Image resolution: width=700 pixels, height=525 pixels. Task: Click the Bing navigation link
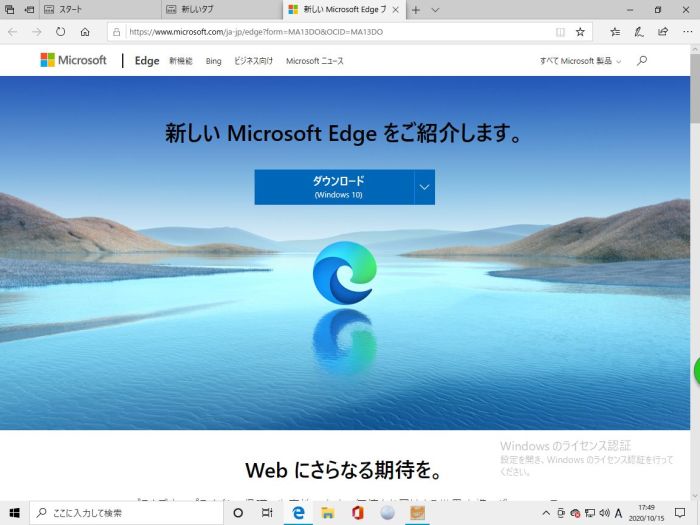click(213, 61)
